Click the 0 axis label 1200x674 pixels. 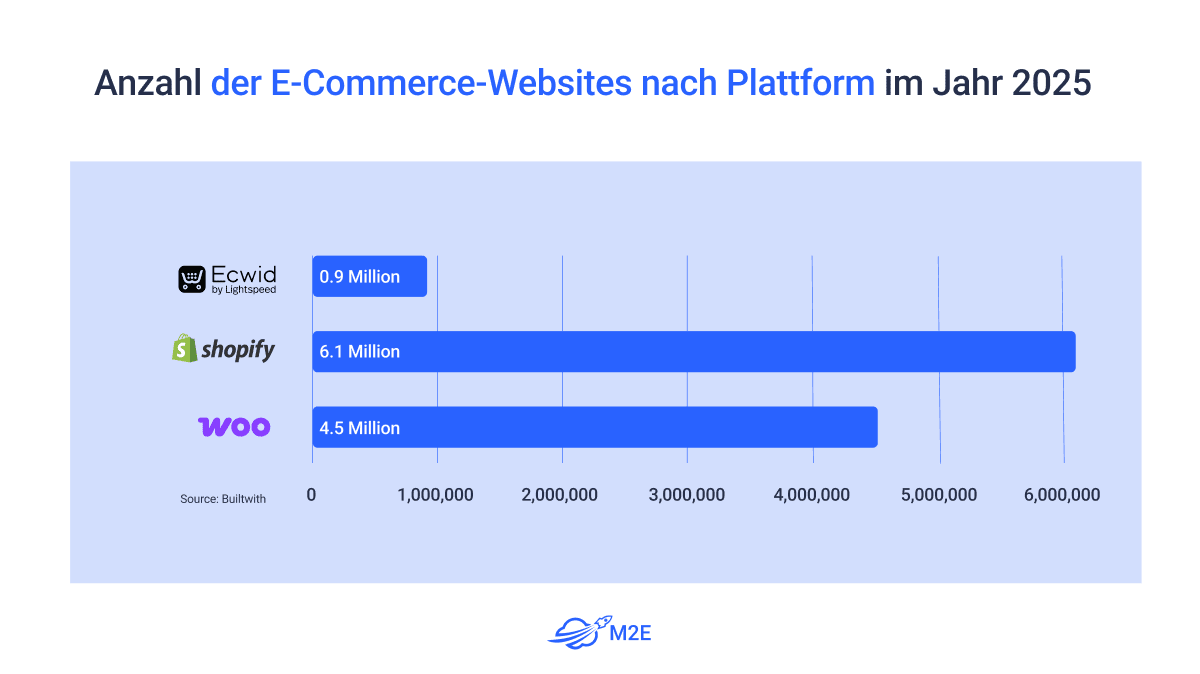click(x=312, y=495)
